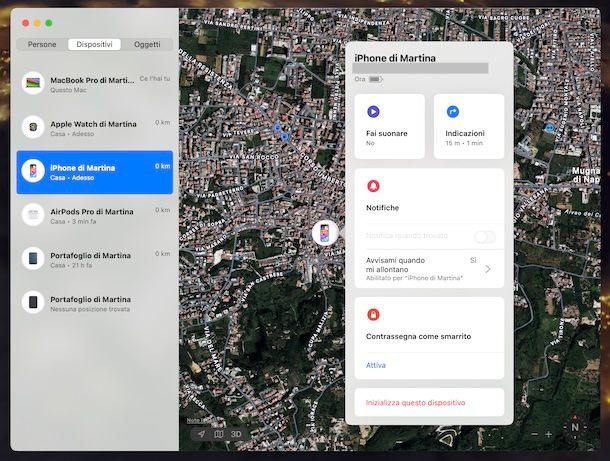Click the battery level indicator
The image size is (610, 461).
click(375, 79)
